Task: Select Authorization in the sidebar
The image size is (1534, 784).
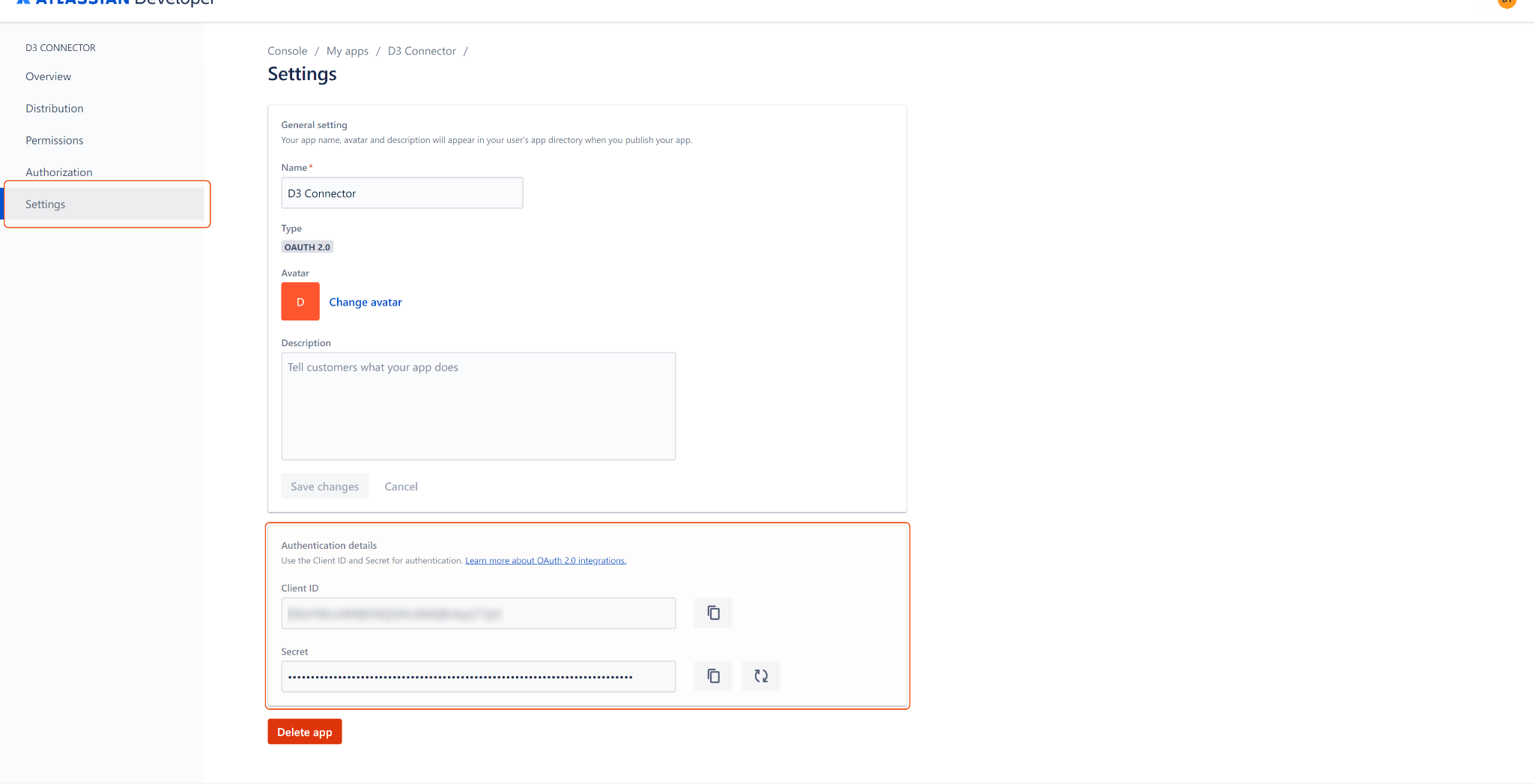Action: [x=59, y=172]
